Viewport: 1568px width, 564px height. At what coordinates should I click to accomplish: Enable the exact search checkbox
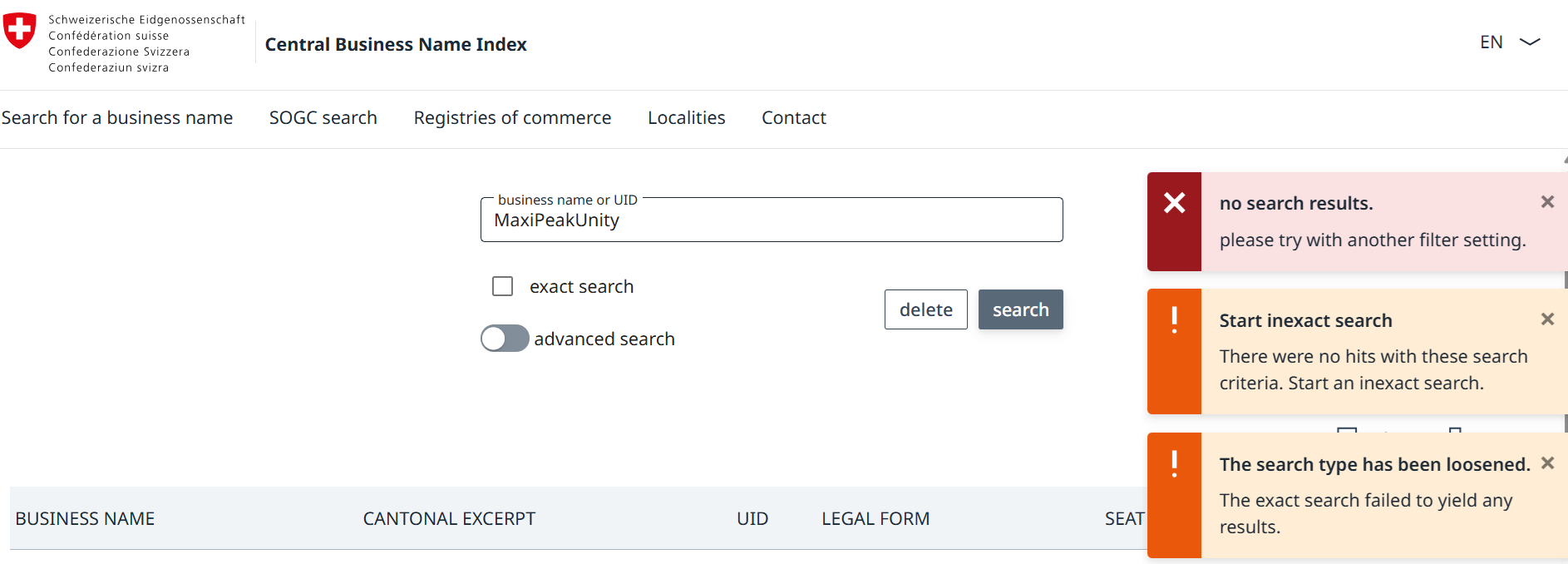click(x=503, y=287)
